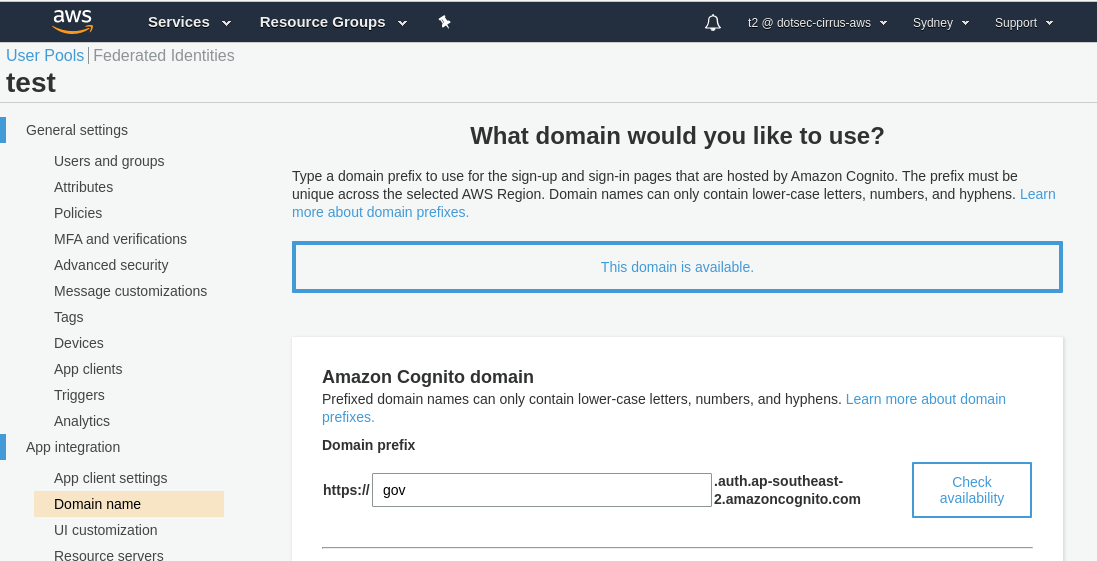Image resolution: width=1097 pixels, height=561 pixels.
Task: Open the Triggers settings page
Action: click(x=79, y=395)
